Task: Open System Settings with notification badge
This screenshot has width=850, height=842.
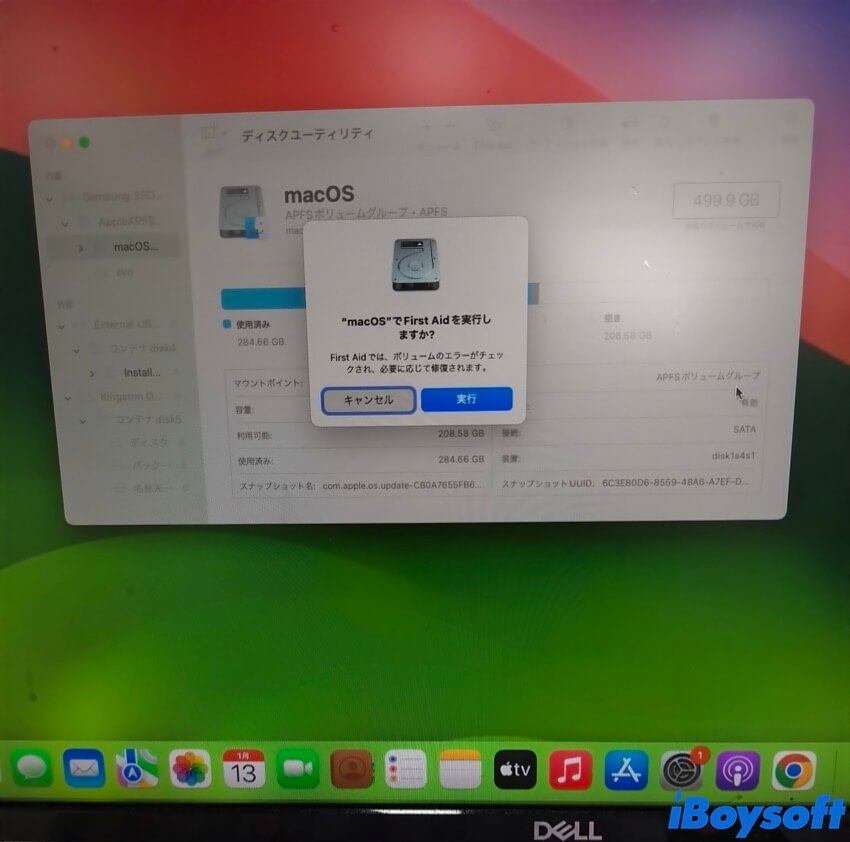Action: pyautogui.click(x=681, y=771)
